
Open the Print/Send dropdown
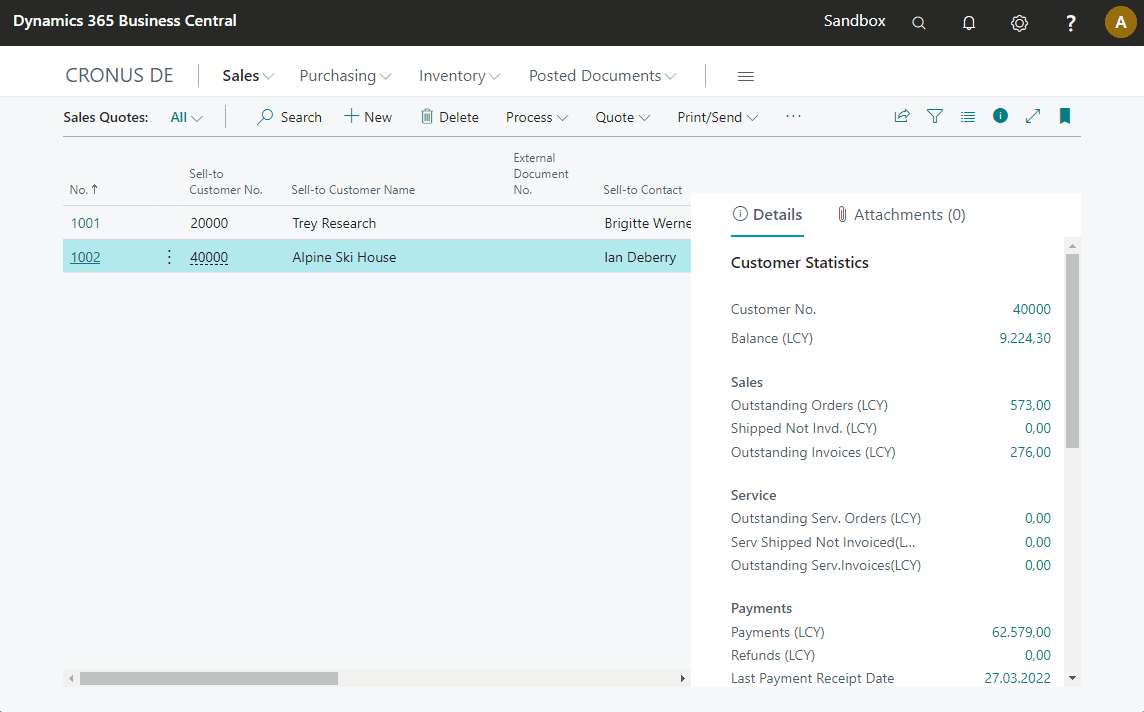click(x=717, y=117)
